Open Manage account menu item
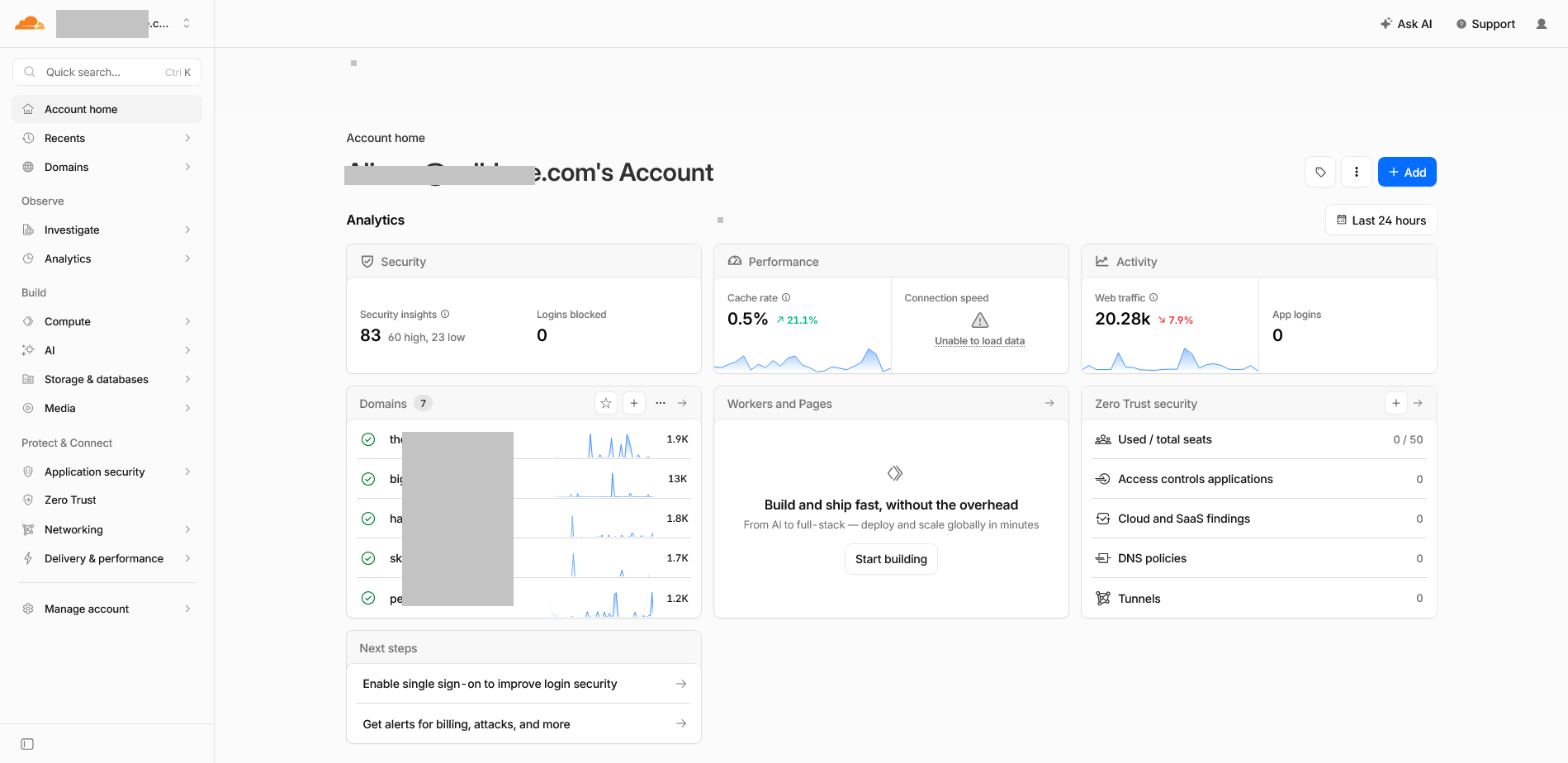The height and width of the screenshot is (763, 1568). click(107, 609)
